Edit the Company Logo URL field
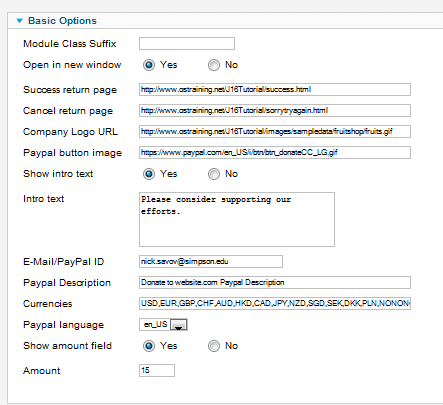 pyautogui.click(x=275, y=132)
